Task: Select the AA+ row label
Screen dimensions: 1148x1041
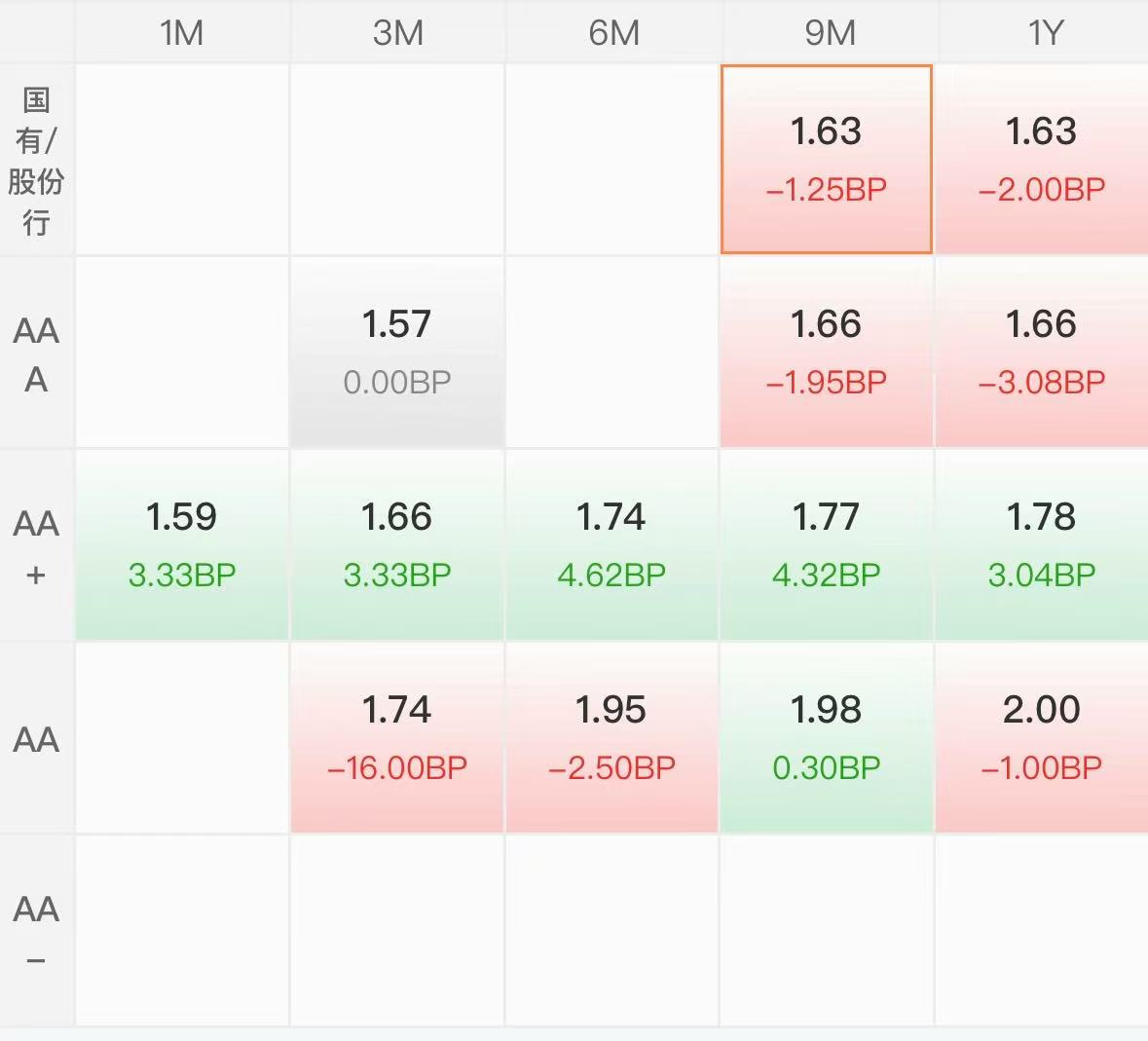Action: click(37, 546)
